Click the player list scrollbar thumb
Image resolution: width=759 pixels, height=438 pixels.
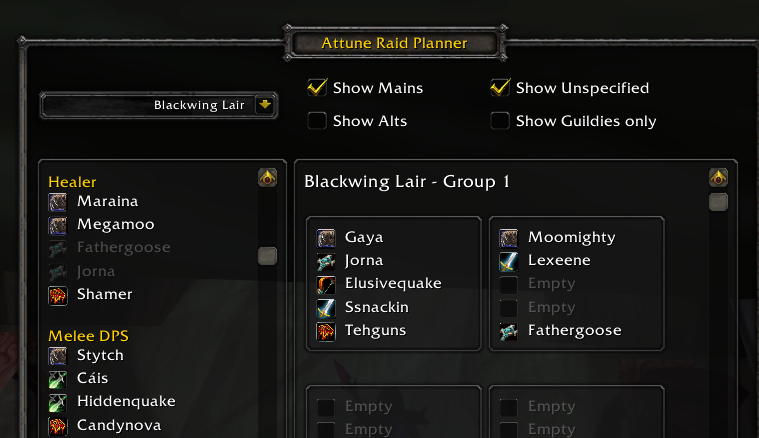(267, 256)
